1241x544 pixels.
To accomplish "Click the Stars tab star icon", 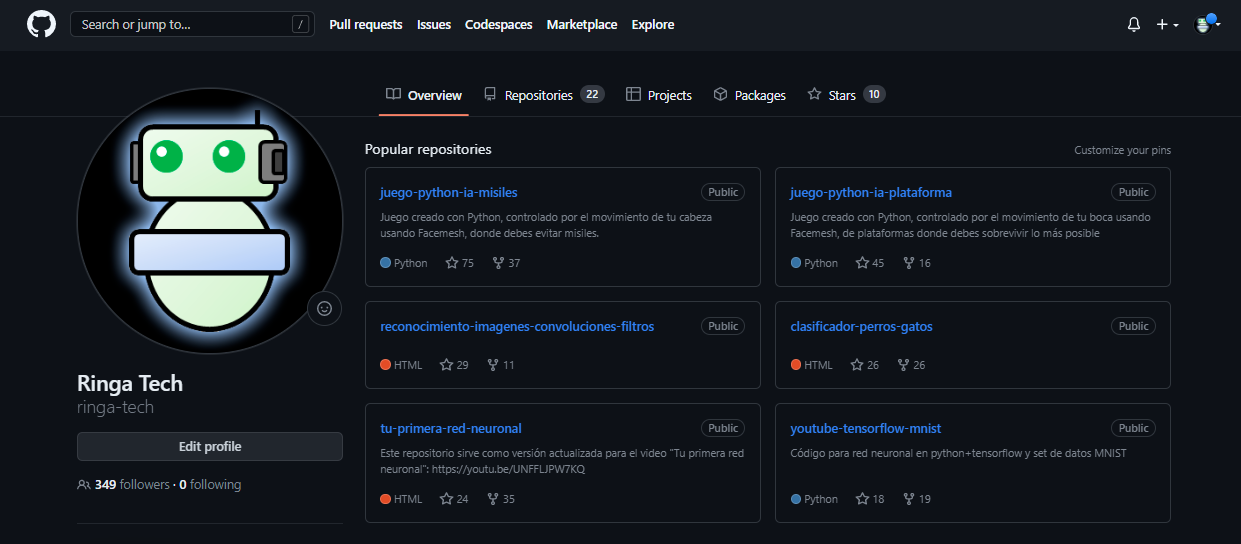I will (x=815, y=95).
